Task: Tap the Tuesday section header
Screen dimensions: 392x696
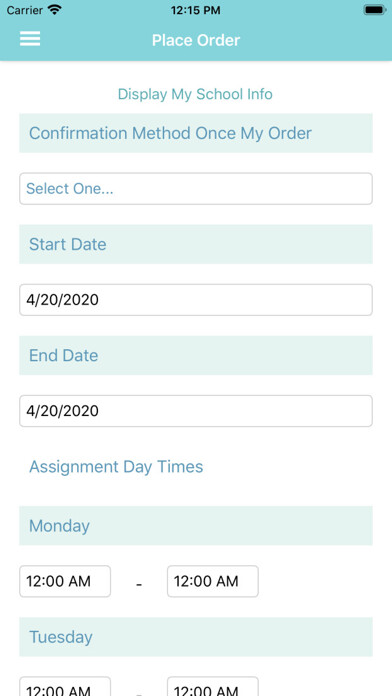Action: coord(196,637)
